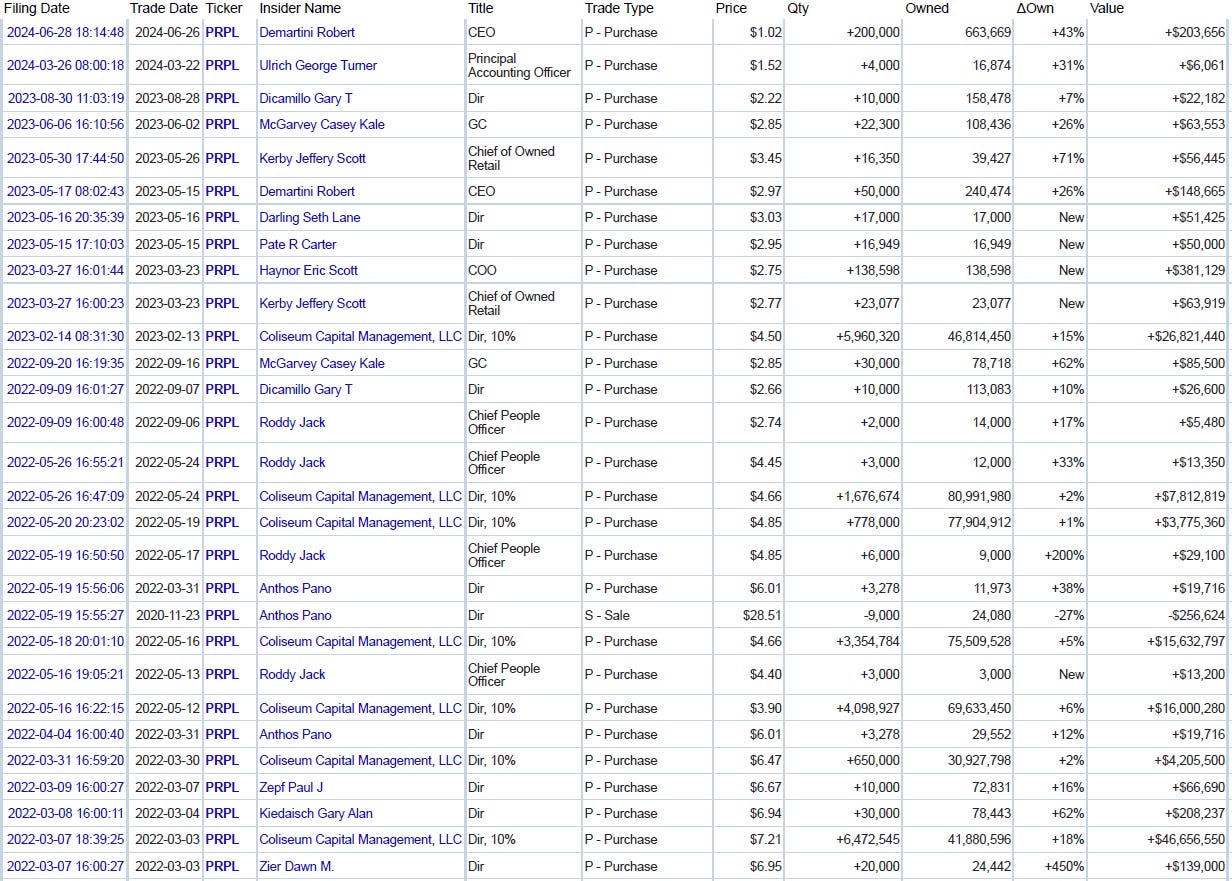Click PRPL ticker in the 2024-03-22 row
Screen dimensions: 1232x881
pyautogui.click(x=222, y=65)
